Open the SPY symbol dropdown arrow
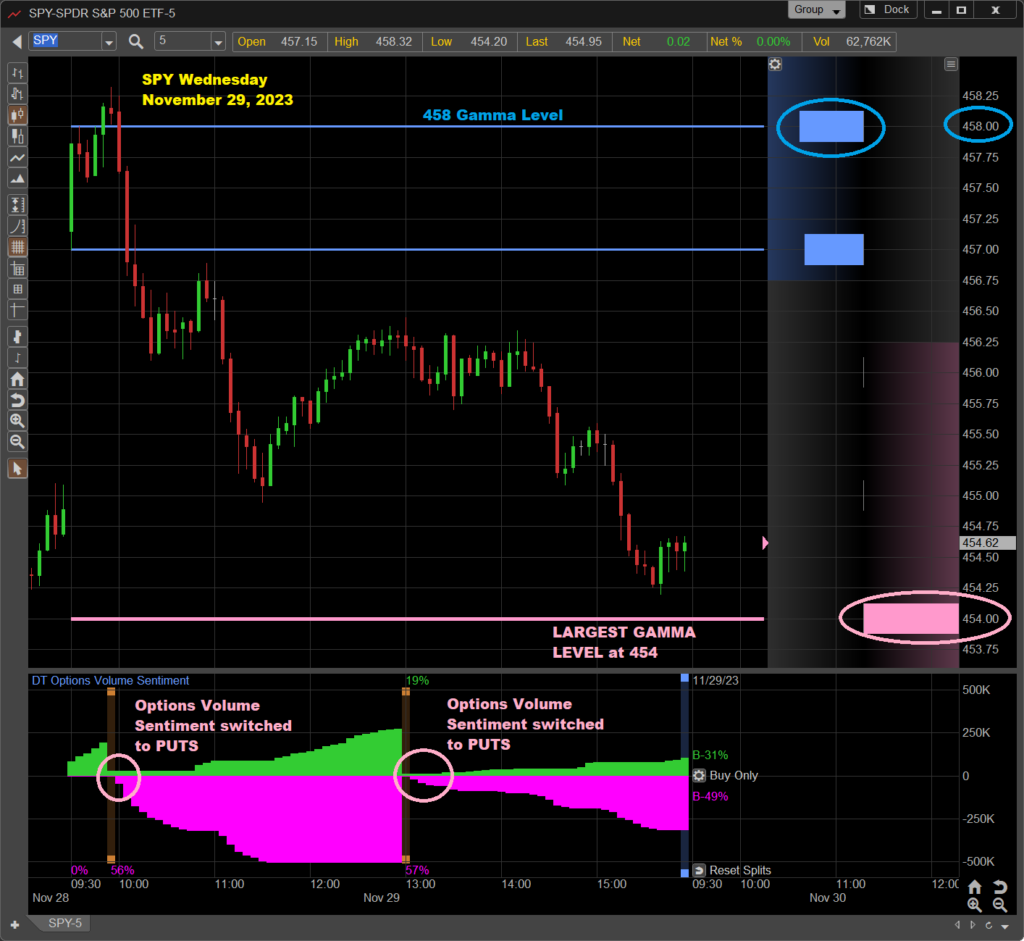 108,42
